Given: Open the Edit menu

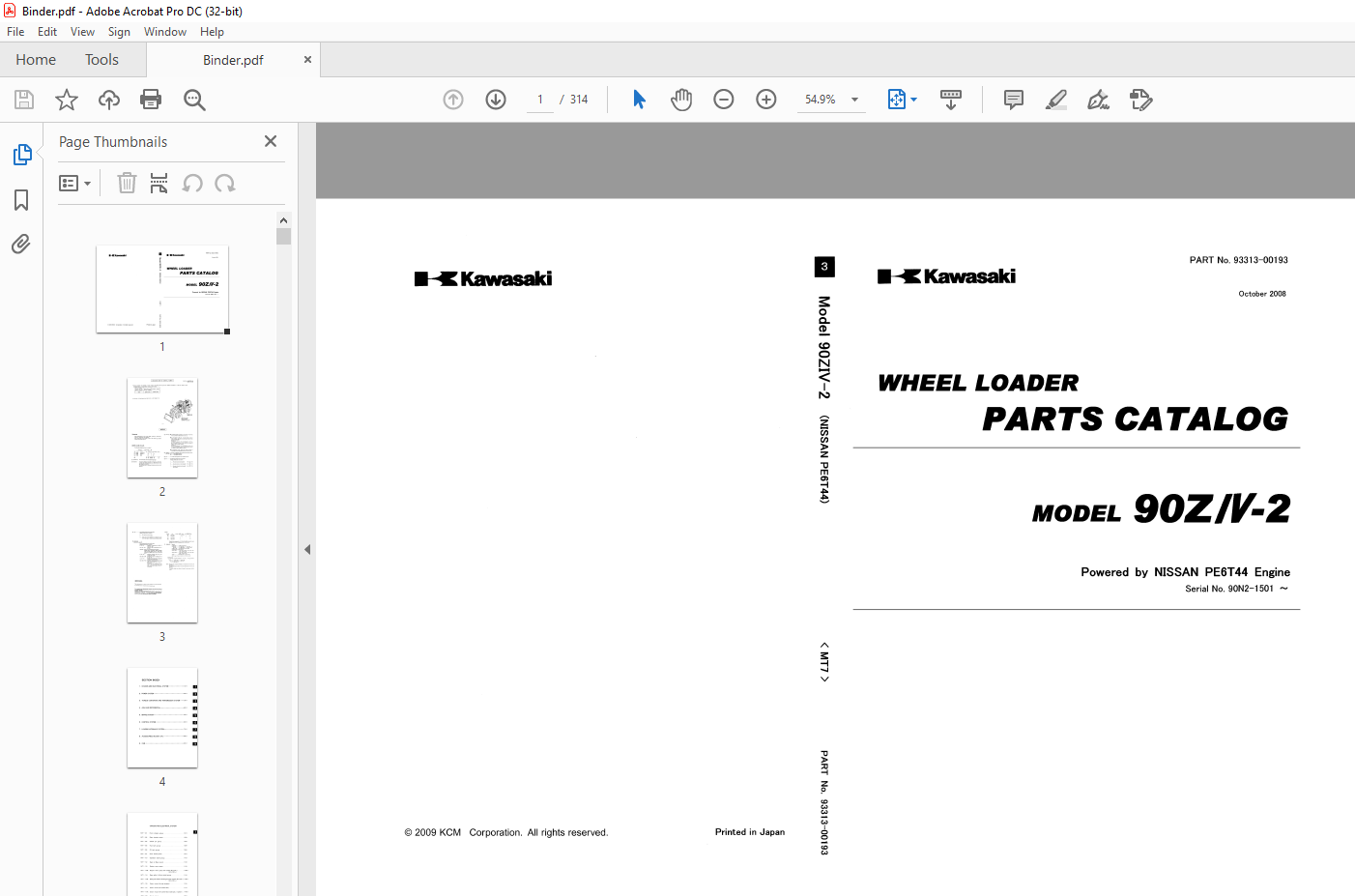Looking at the screenshot, I should [x=47, y=32].
